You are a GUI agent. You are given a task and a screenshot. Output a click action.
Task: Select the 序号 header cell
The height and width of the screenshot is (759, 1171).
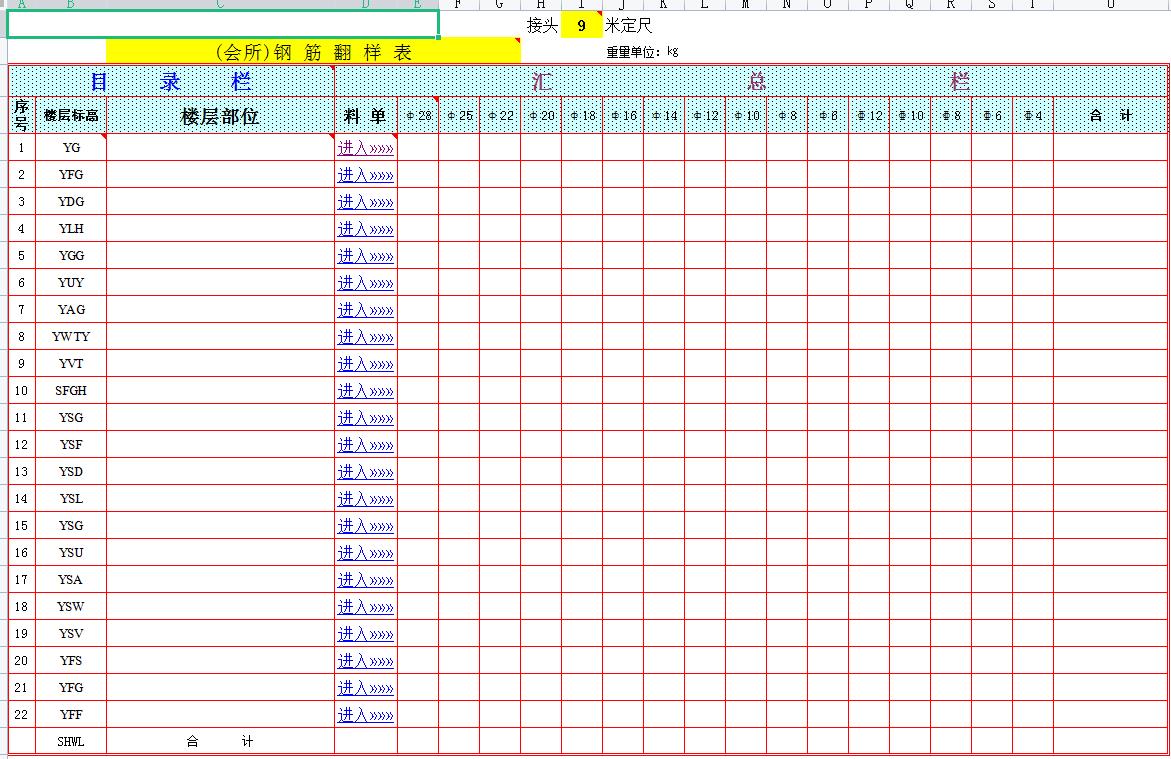[x=22, y=116]
